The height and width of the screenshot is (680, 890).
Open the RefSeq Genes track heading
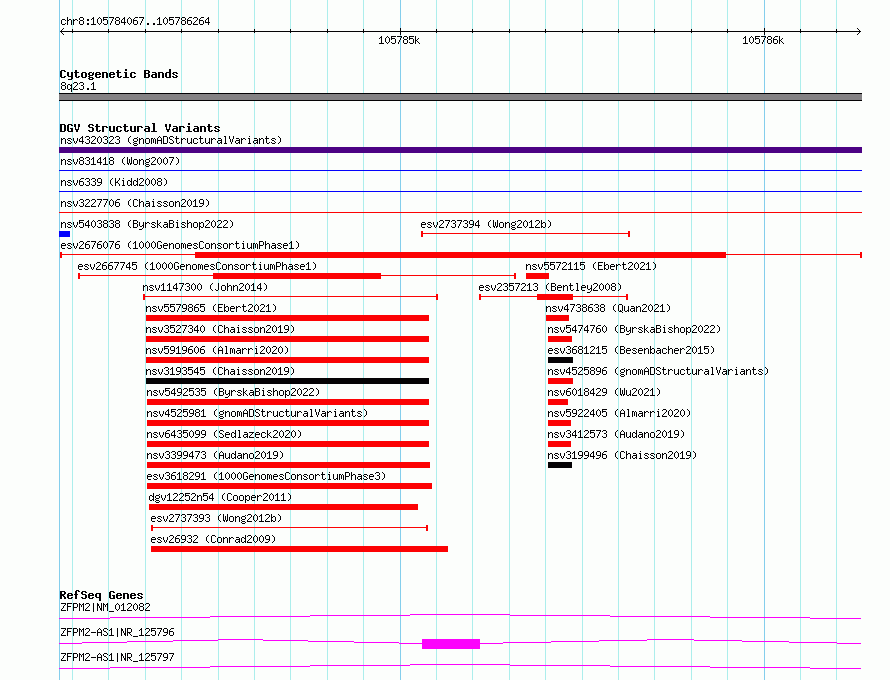point(101,595)
